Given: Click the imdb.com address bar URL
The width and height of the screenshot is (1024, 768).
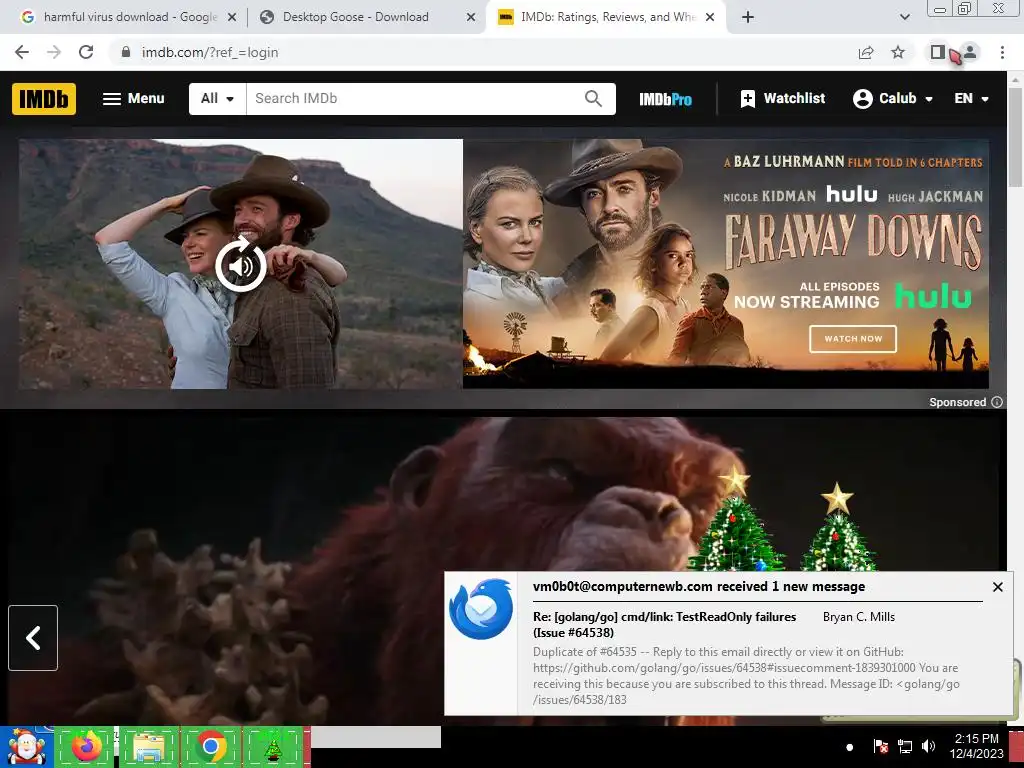Looking at the screenshot, I should (210, 52).
